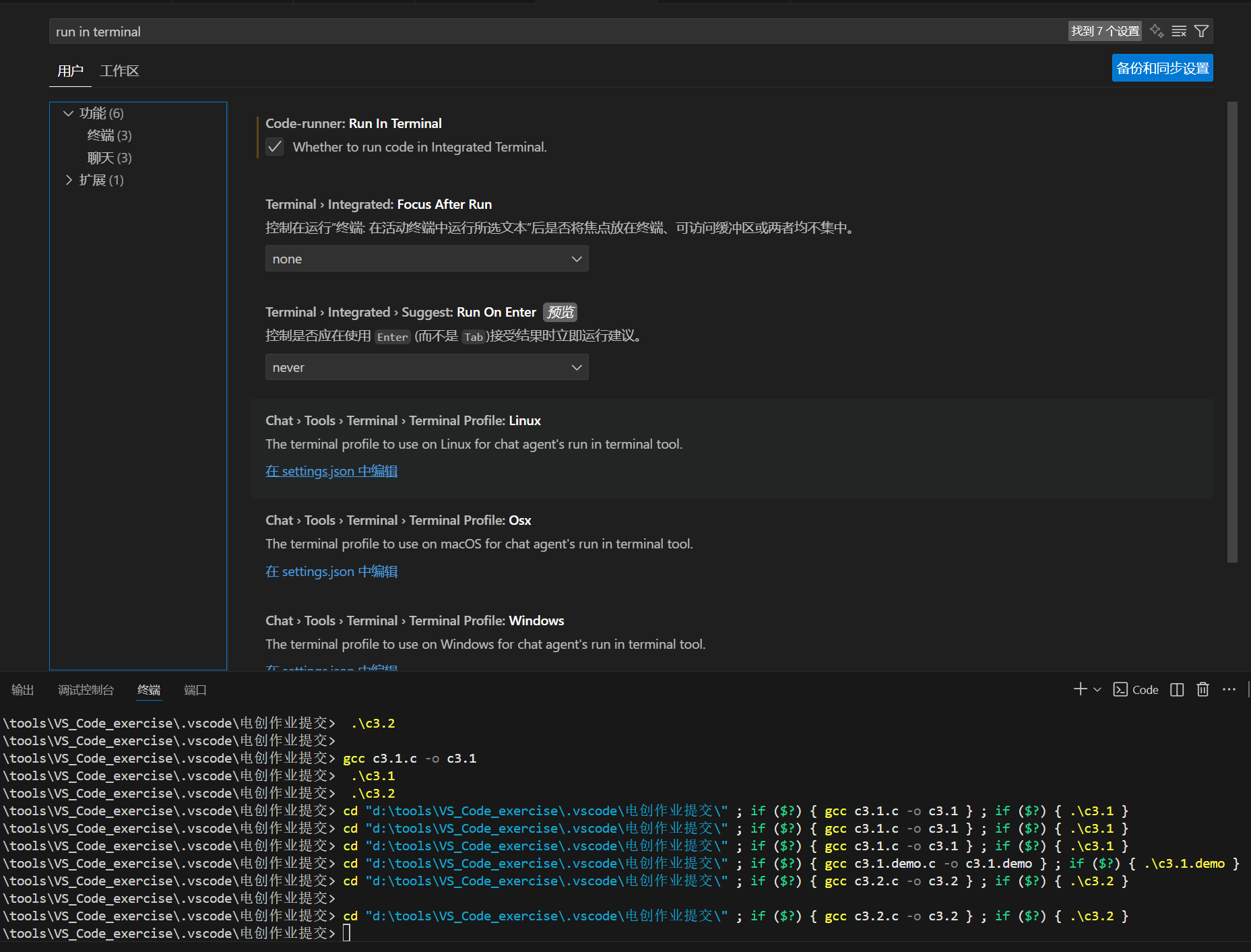Viewport: 1251px width, 952px height.
Task: Open the settings filter funnel icon
Action: coord(1201,31)
